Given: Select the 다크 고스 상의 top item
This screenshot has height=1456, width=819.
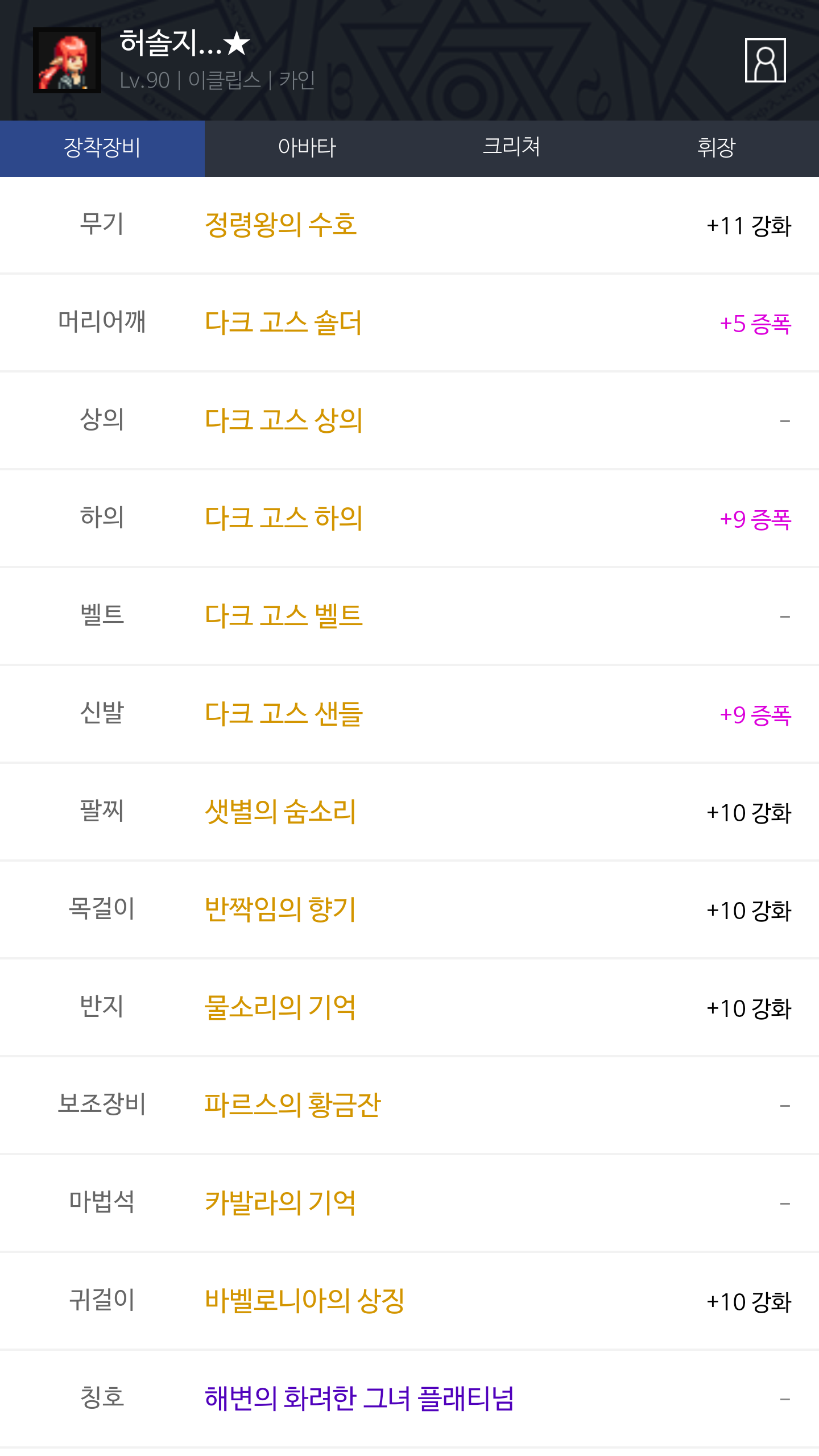Looking at the screenshot, I should tap(283, 421).
